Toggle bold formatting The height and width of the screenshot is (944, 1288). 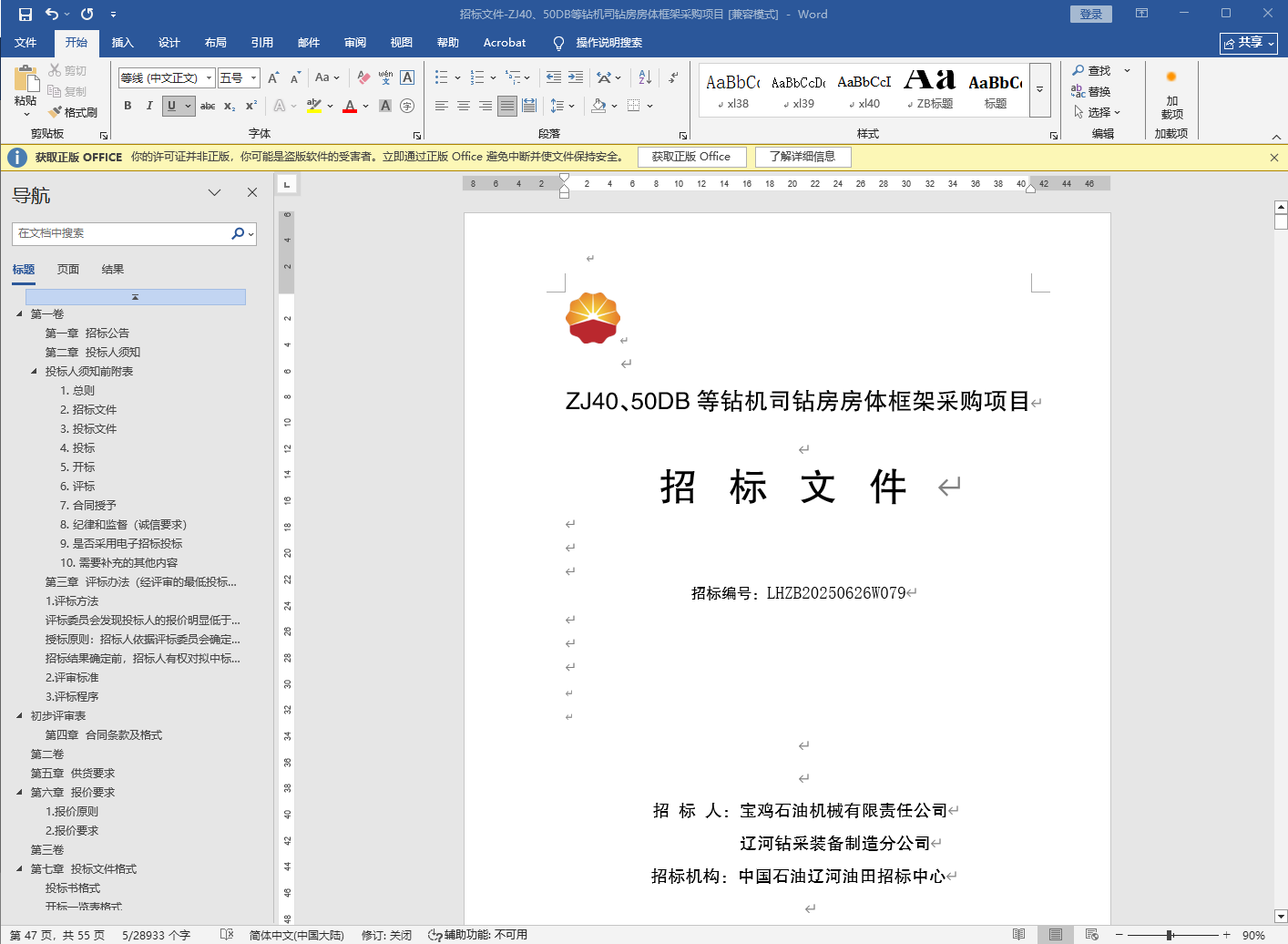(x=128, y=106)
